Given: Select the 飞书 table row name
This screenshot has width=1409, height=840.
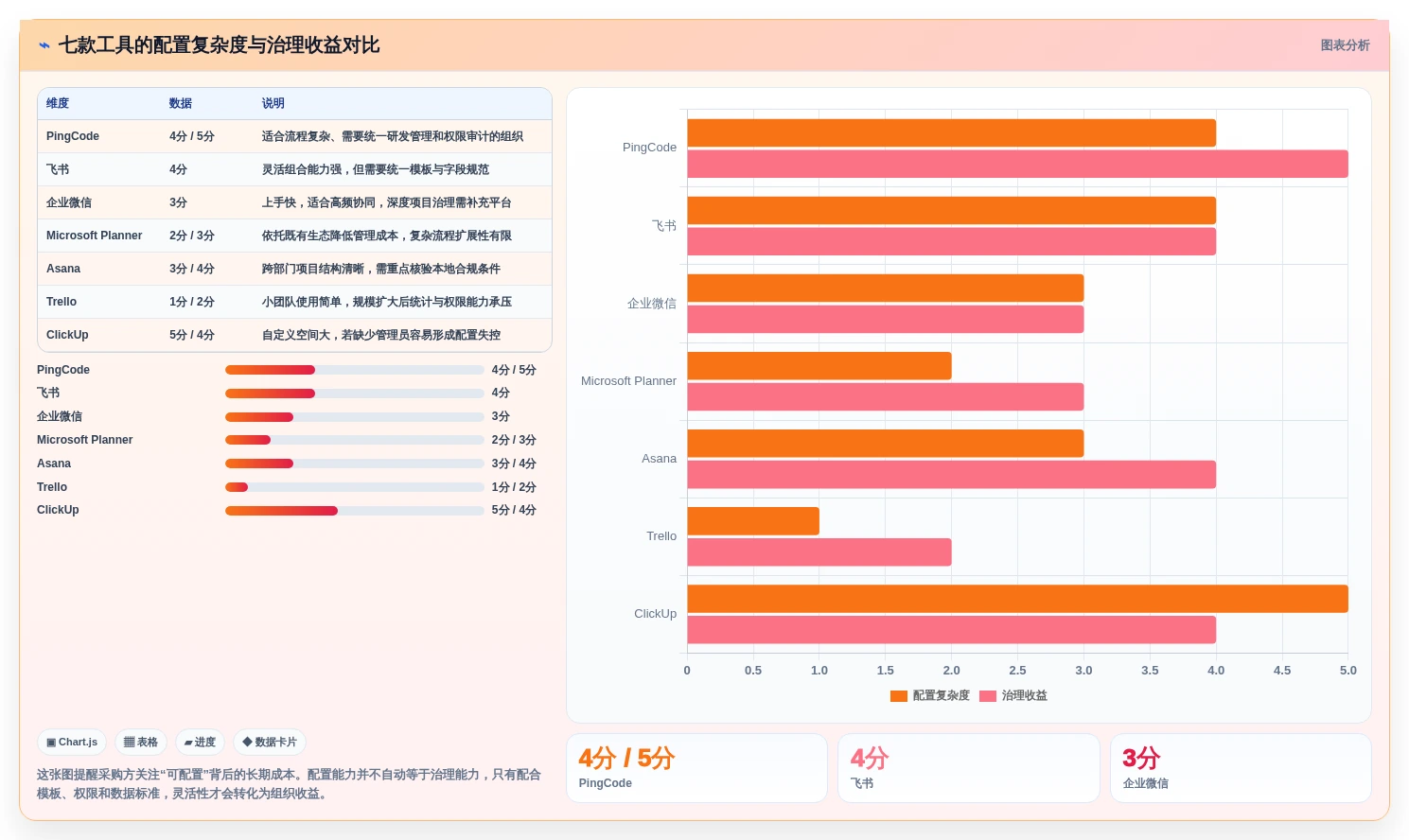Looking at the screenshot, I should coord(58,169).
